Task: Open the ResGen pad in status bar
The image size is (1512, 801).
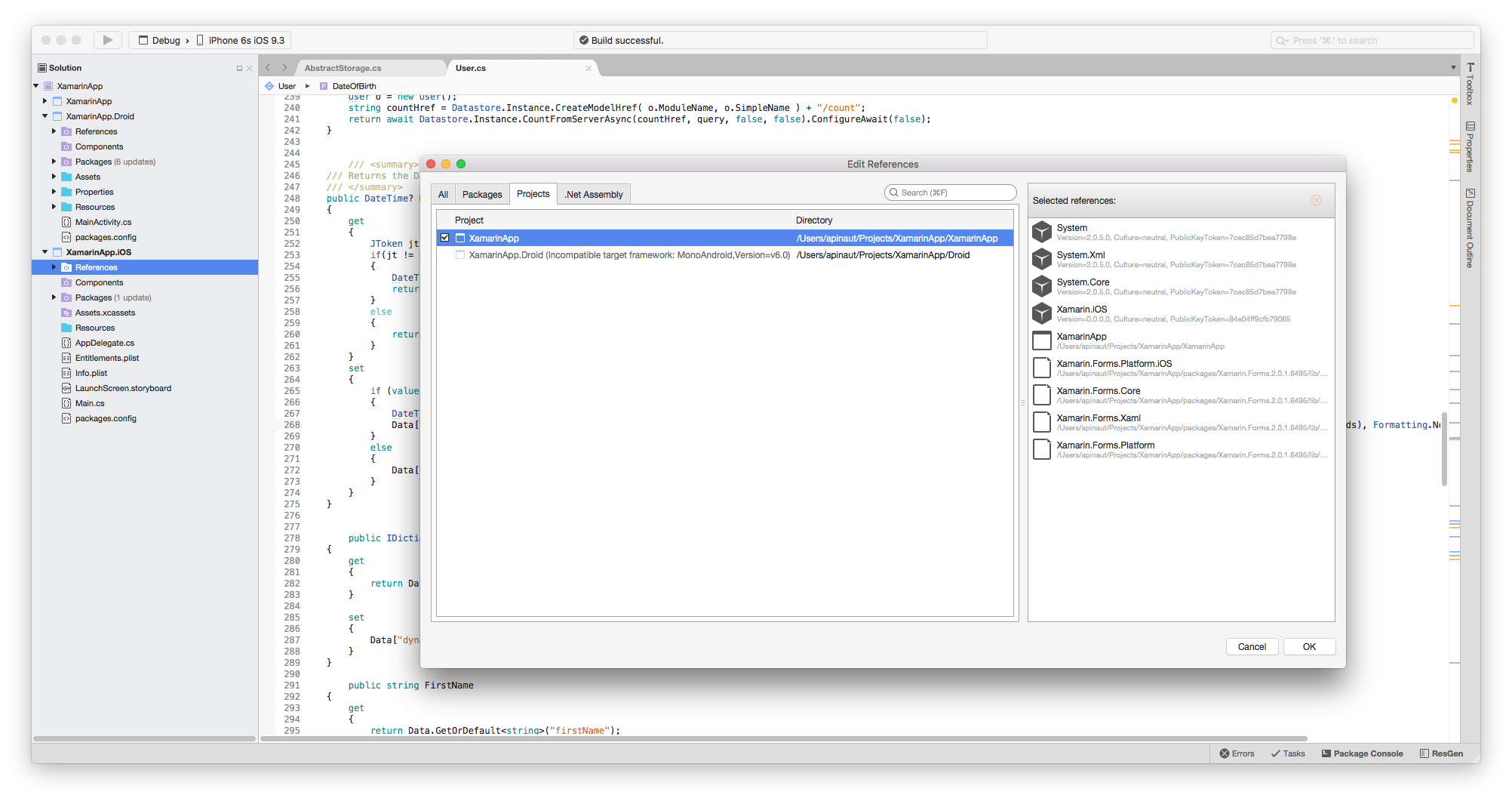Action: pyautogui.click(x=1441, y=753)
